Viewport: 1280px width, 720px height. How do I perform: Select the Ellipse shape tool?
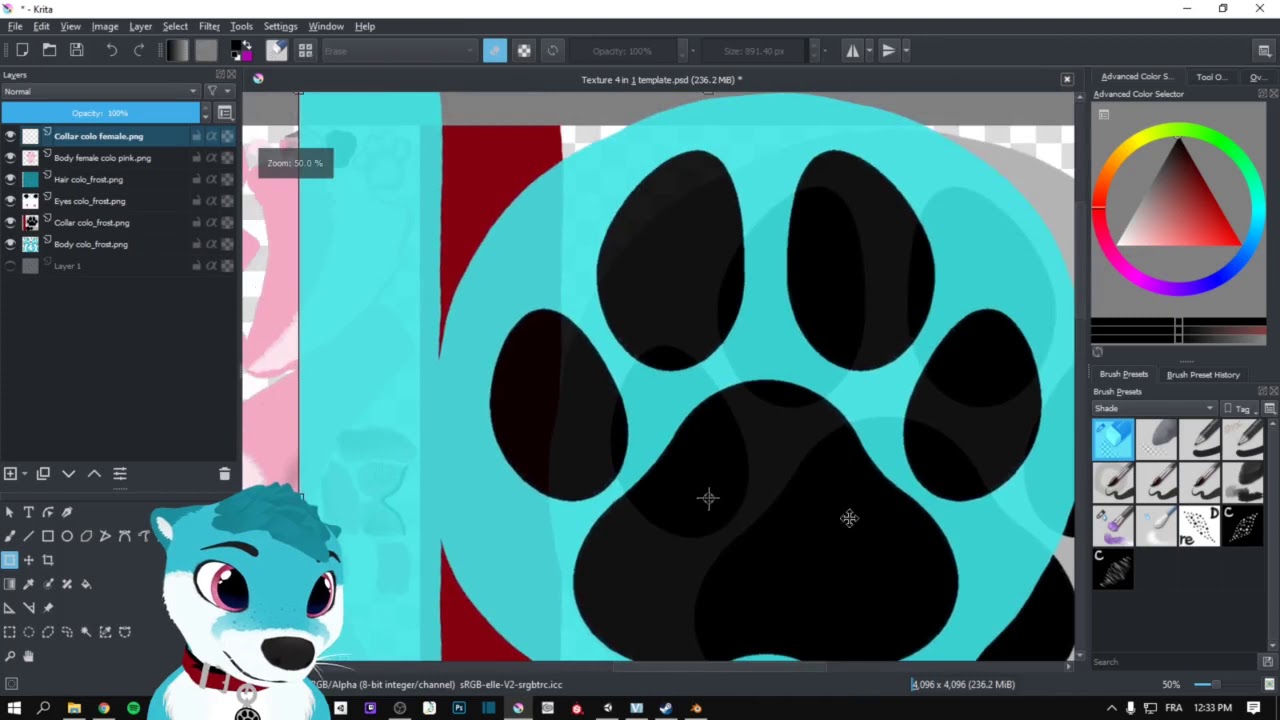[x=67, y=537]
